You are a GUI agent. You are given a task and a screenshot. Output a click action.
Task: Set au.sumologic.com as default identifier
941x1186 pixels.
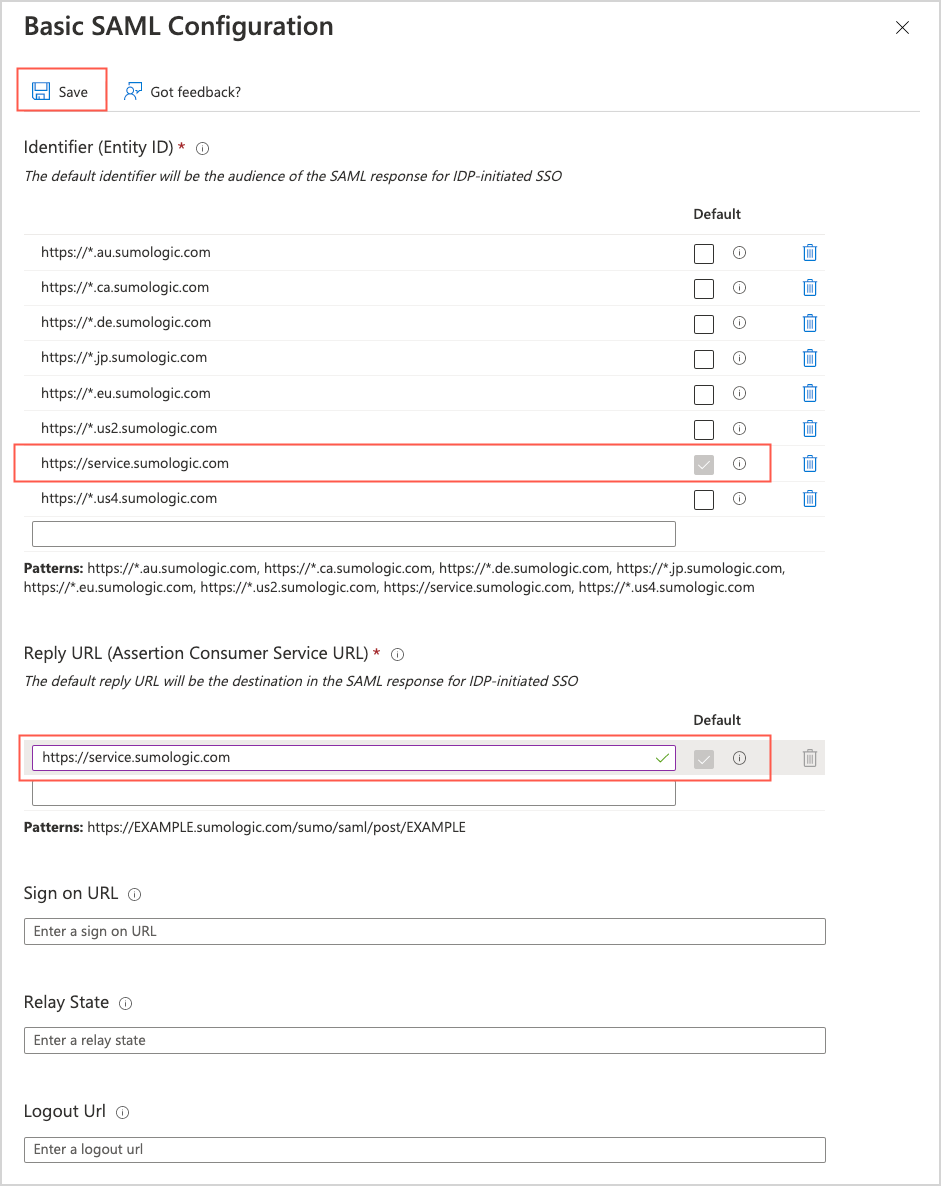pos(704,254)
